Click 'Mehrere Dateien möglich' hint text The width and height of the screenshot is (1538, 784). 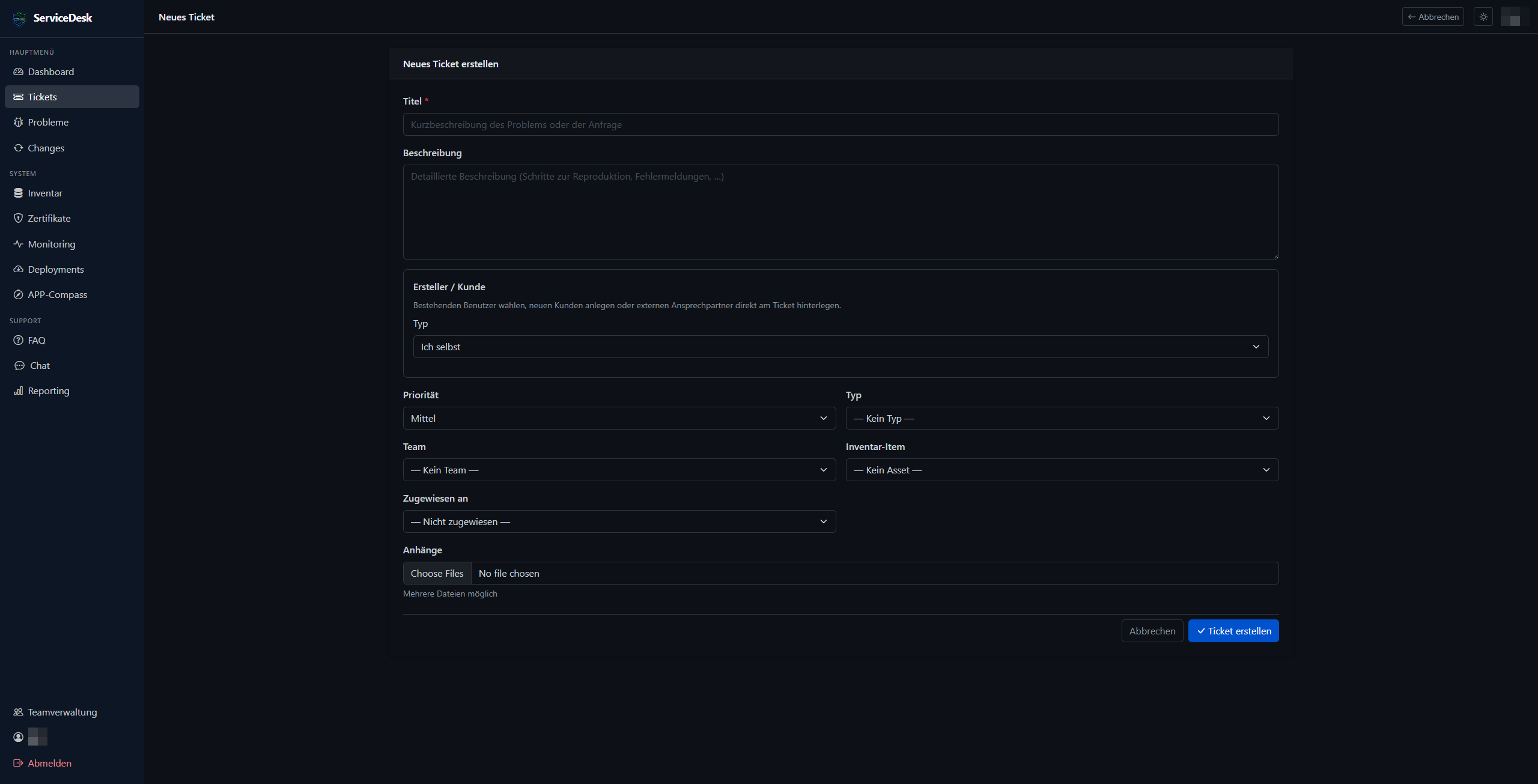point(450,594)
